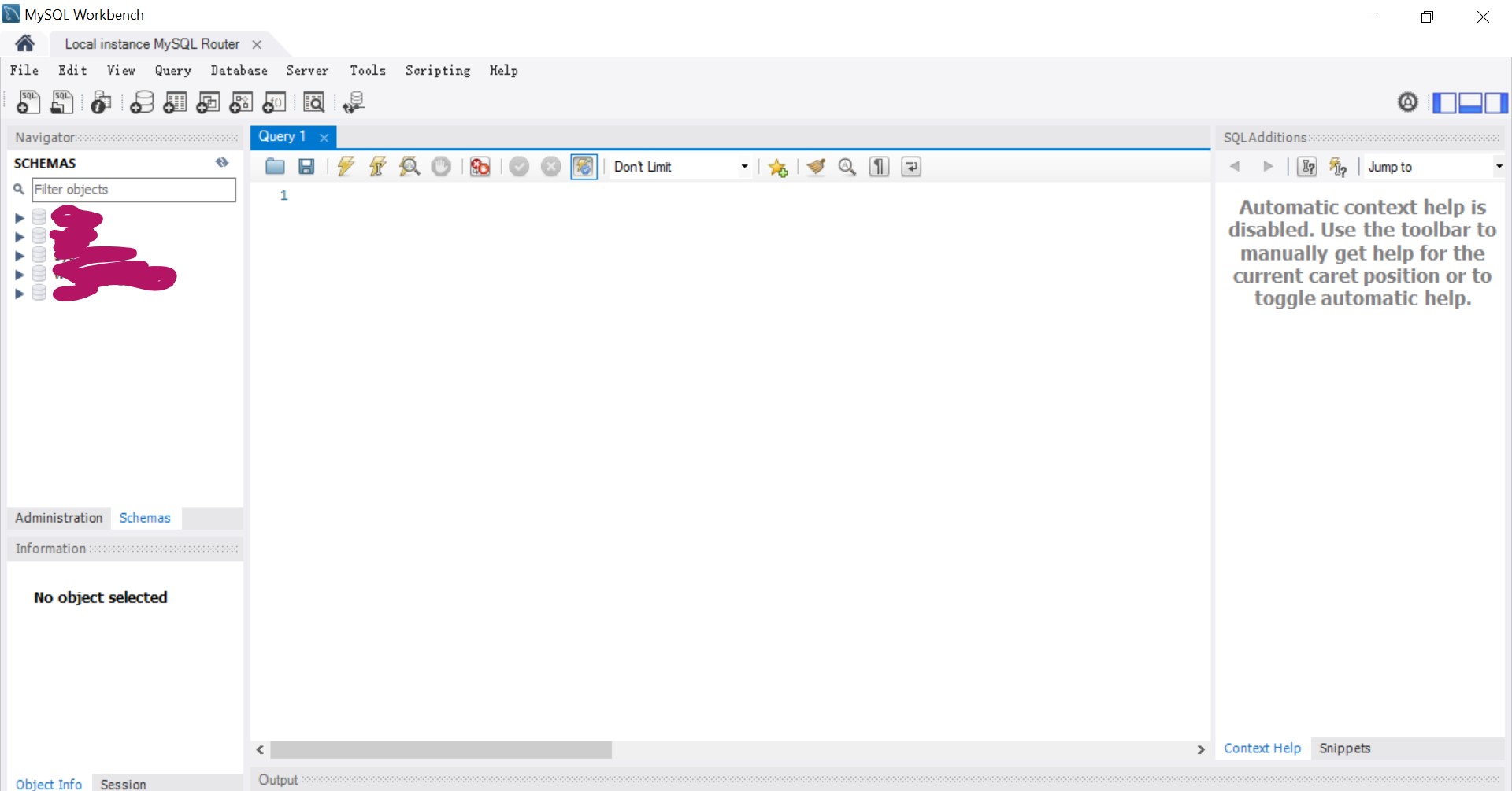The image size is (1512, 791).
Task: Toggle stop-on-error for script execution
Action: pyautogui.click(x=480, y=167)
